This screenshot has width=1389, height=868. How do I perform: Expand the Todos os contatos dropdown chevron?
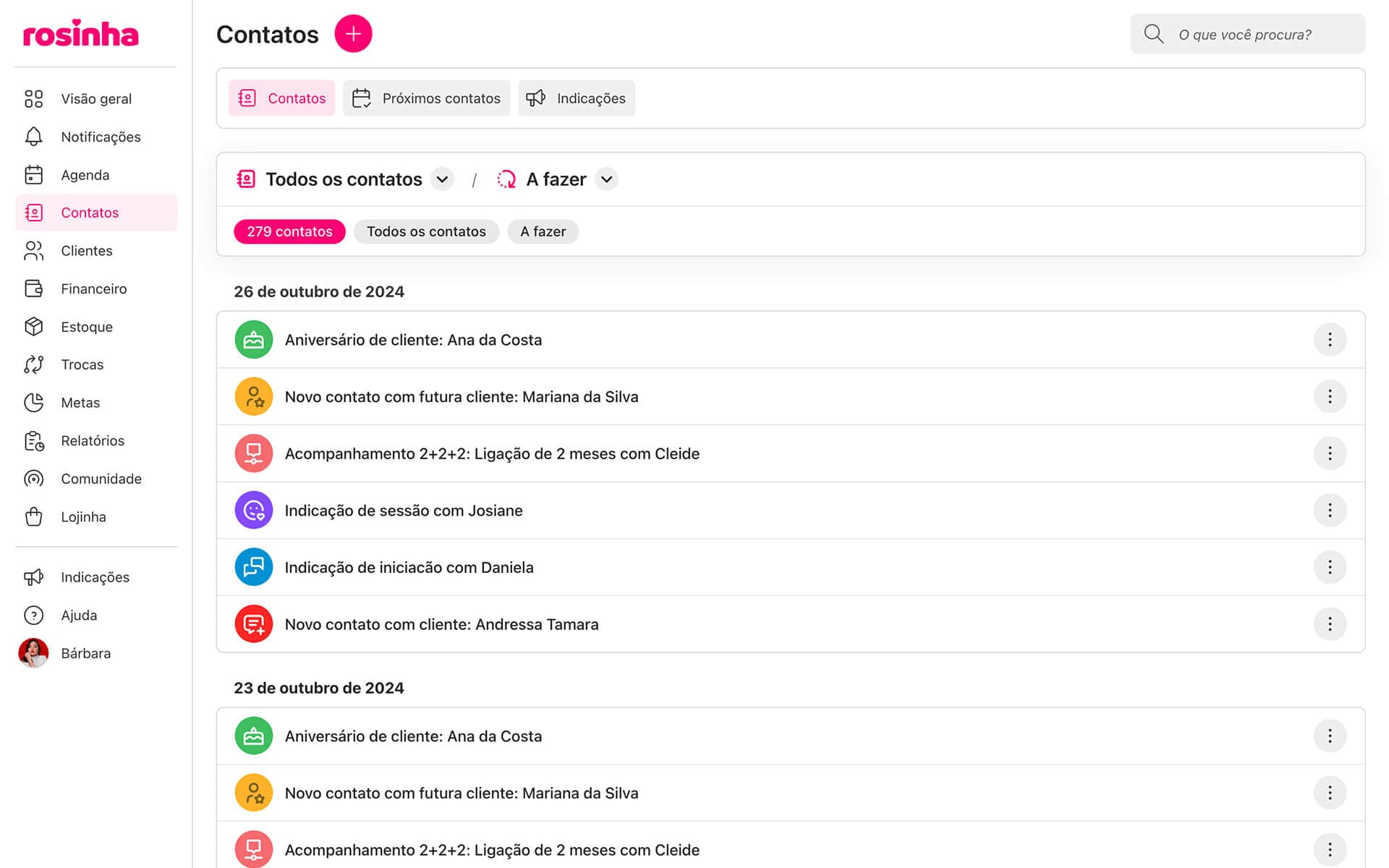(x=442, y=179)
